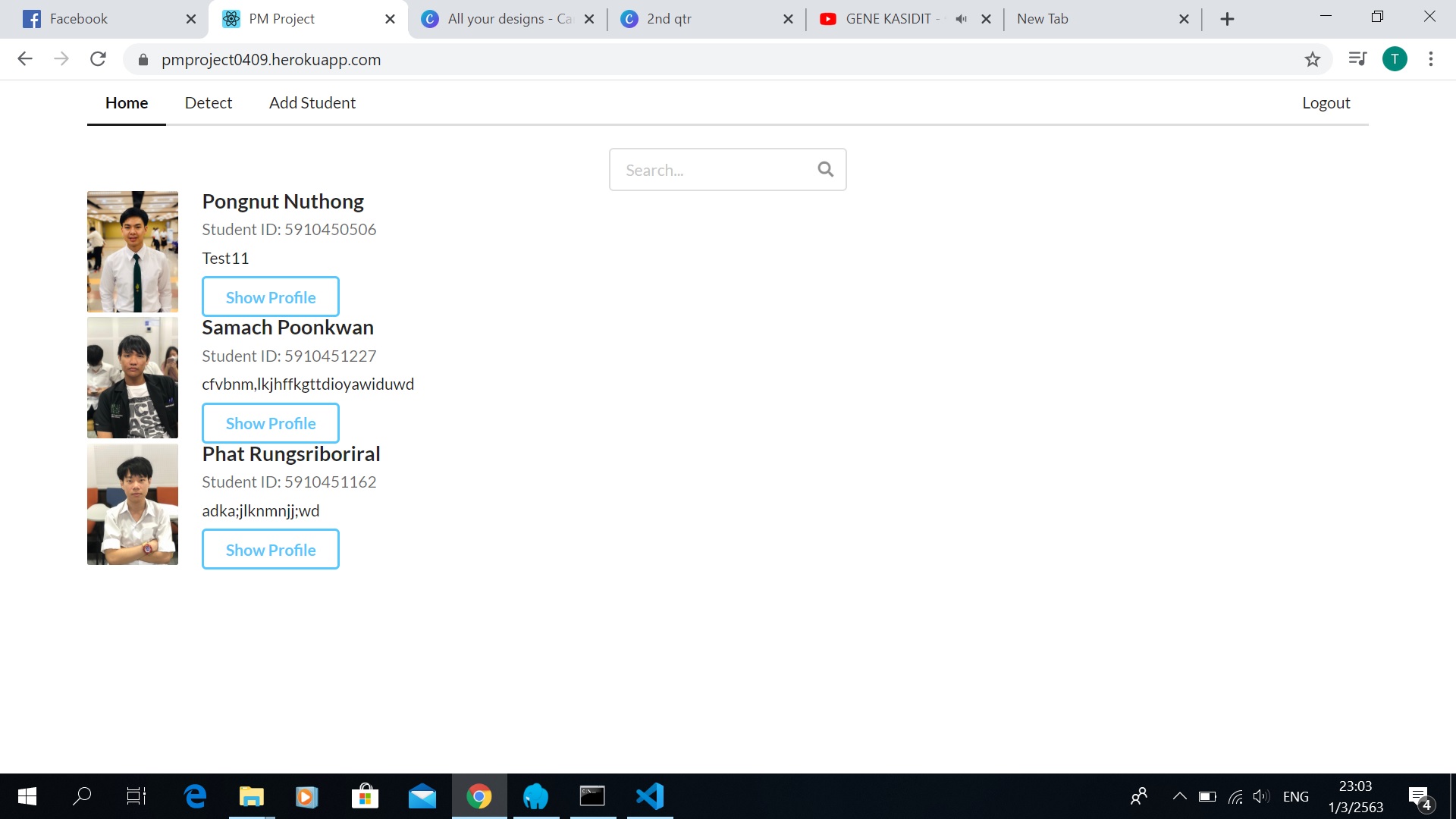
Task: Open the blue elephant app in taskbar
Action: click(536, 796)
